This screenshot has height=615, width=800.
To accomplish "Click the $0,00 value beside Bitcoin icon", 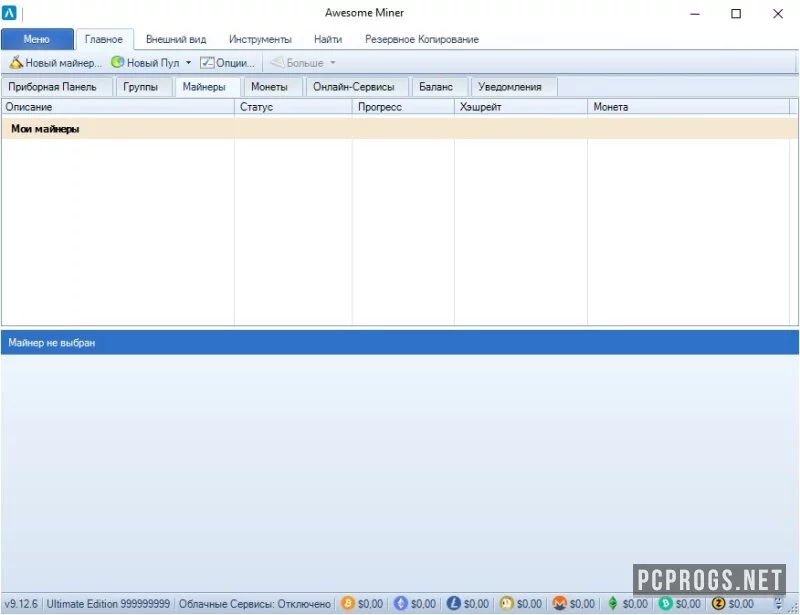I will (370, 604).
